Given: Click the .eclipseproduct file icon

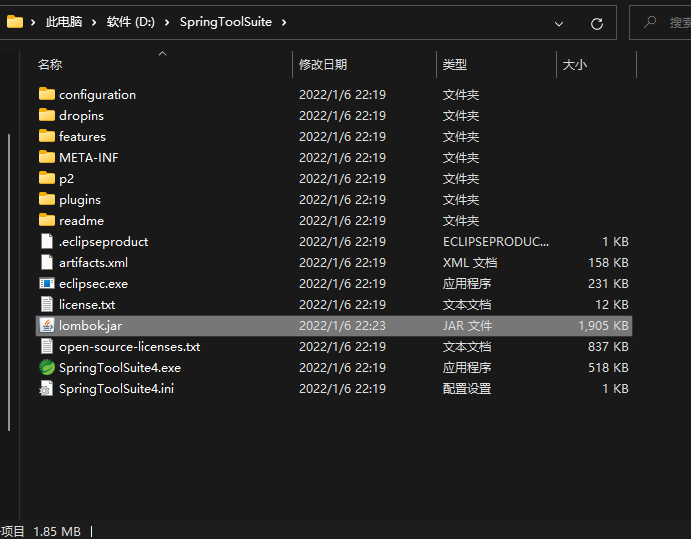Looking at the screenshot, I should pyautogui.click(x=47, y=241).
